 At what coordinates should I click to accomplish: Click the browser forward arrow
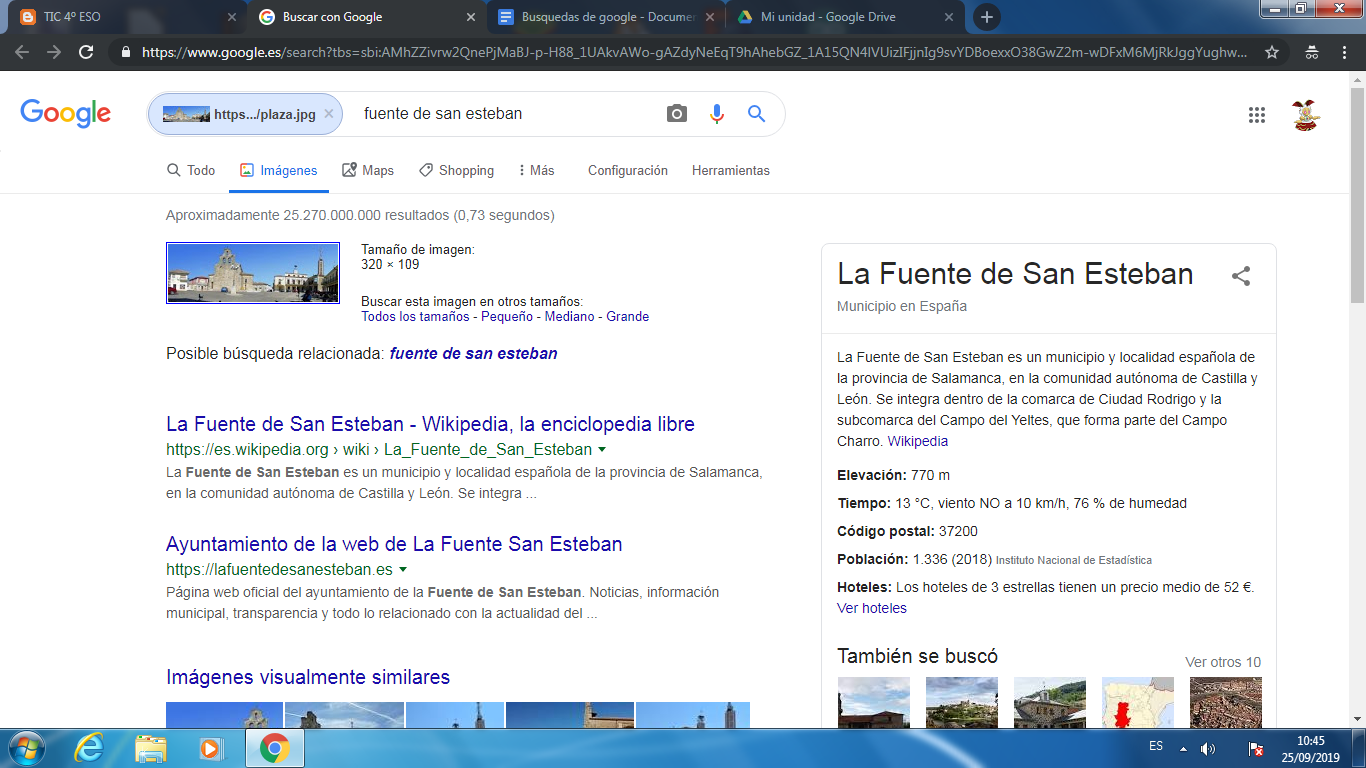click(54, 52)
